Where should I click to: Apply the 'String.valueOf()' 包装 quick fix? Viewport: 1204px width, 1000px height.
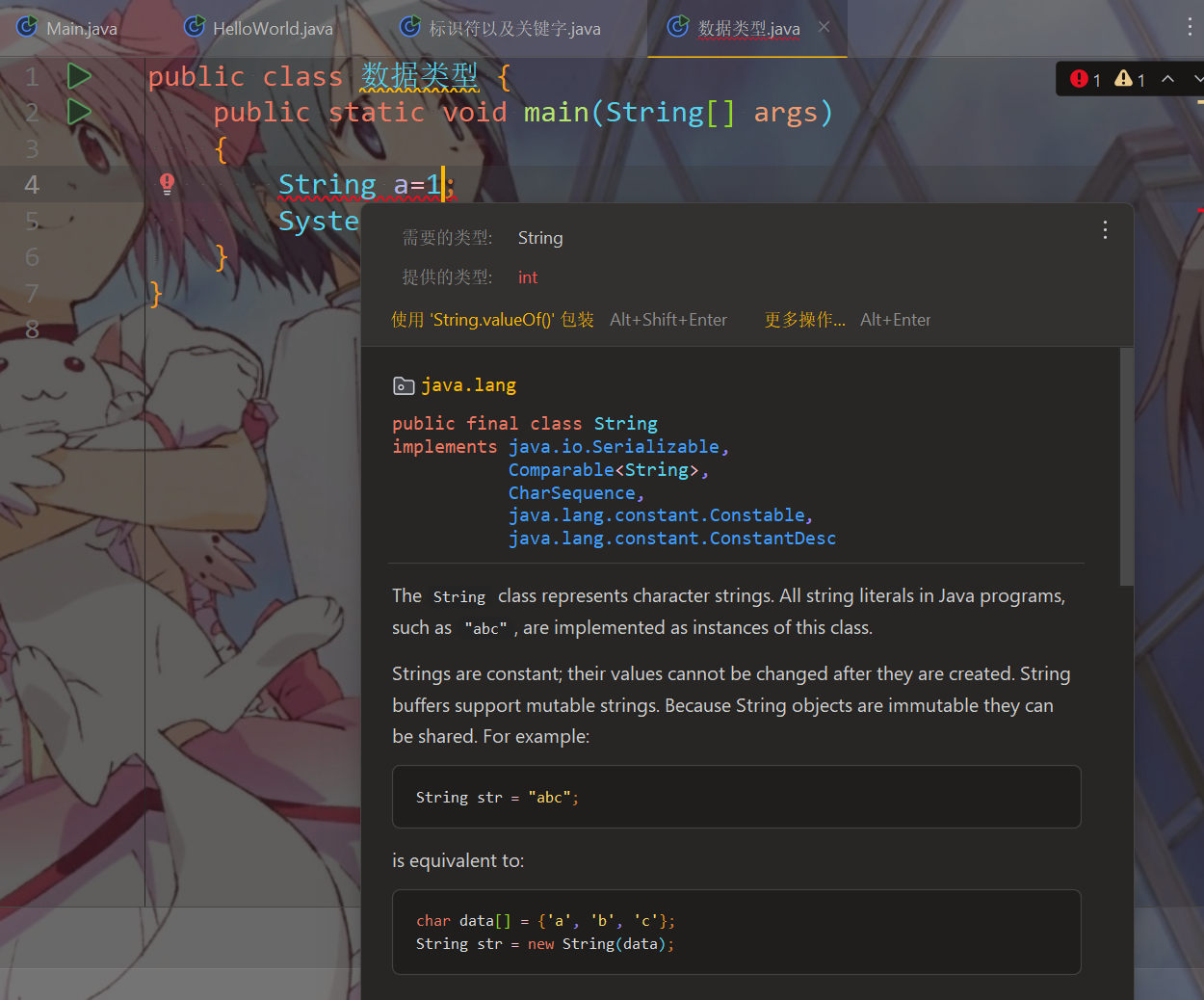pos(492,320)
